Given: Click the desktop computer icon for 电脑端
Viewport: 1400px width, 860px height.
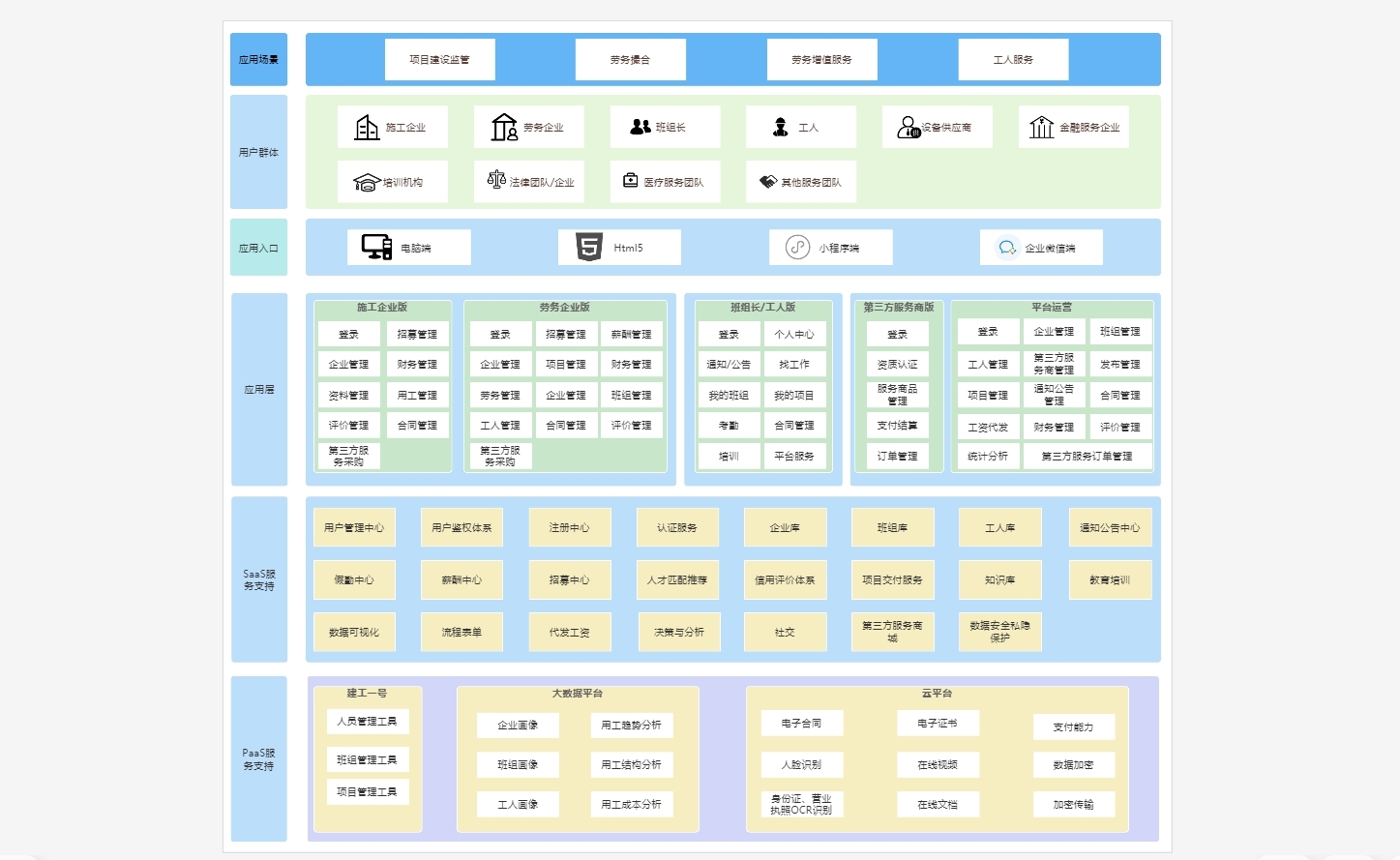Looking at the screenshot, I should click(x=376, y=247).
